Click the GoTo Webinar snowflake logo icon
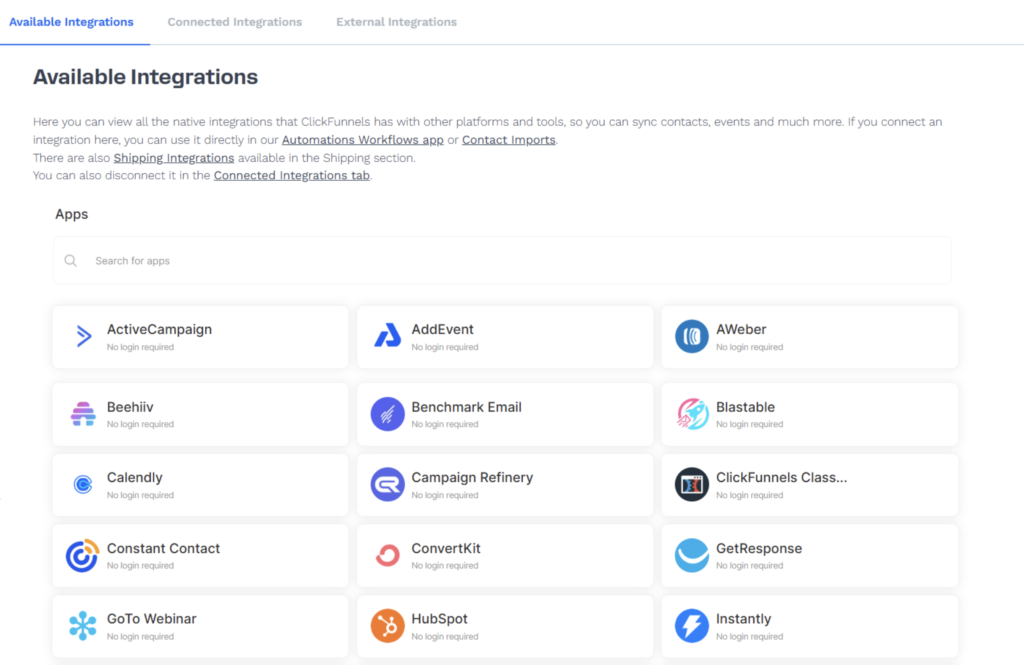1024x665 pixels. pos(83,626)
